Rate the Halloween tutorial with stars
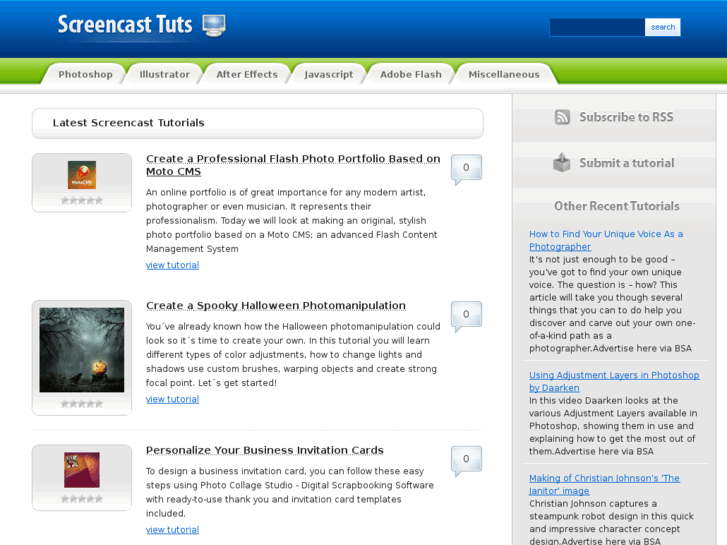727x545 pixels. click(x=82, y=404)
